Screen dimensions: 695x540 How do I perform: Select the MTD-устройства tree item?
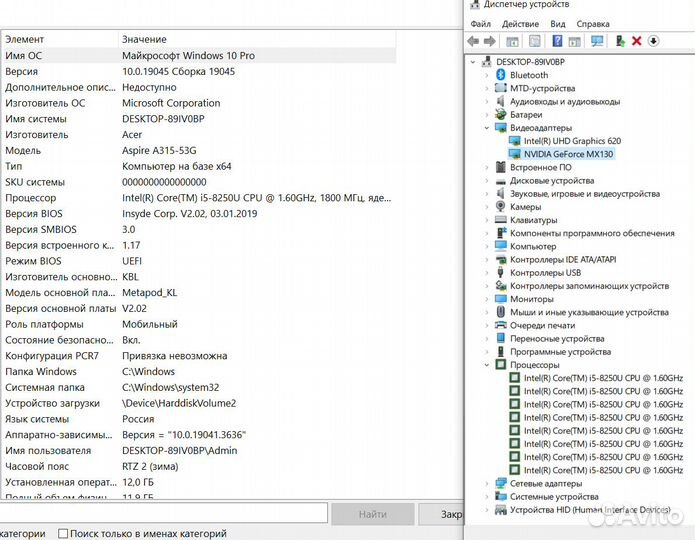(542, 88)
